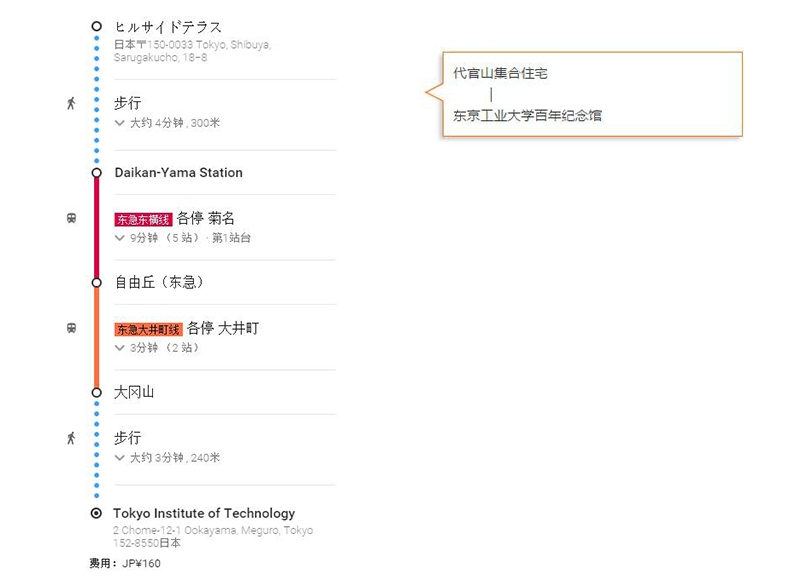Click the 代官山集合住宅 callout text

500,73
